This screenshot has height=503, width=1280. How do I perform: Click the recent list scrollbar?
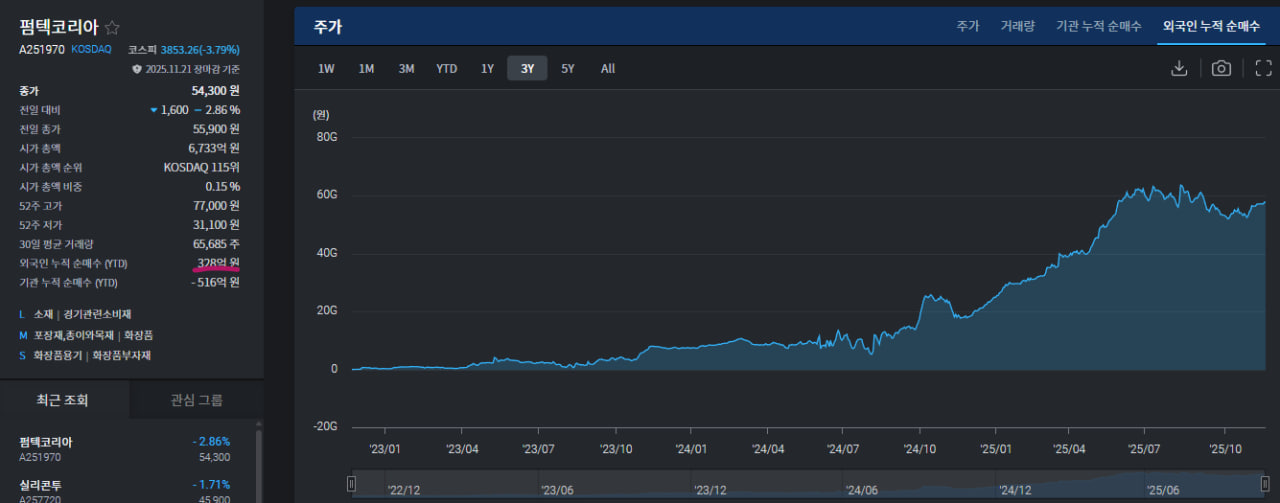click(x=259, y=465)
